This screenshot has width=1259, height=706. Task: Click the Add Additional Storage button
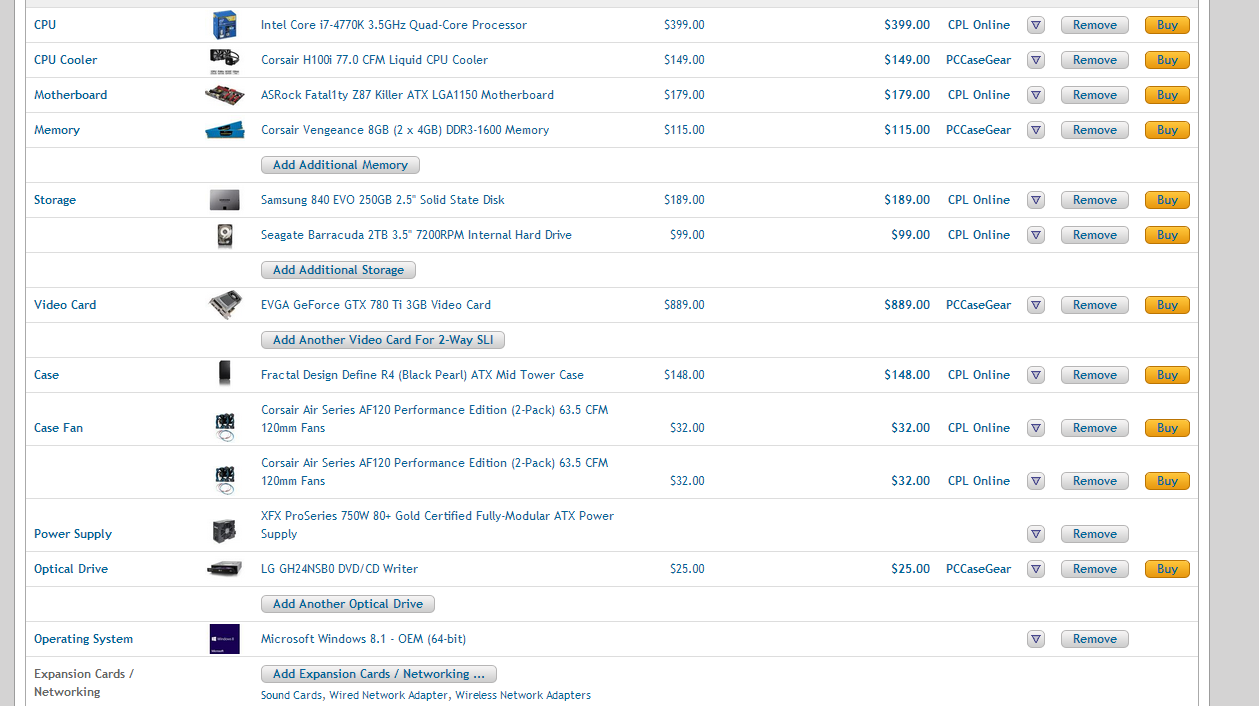coord(338,270)
